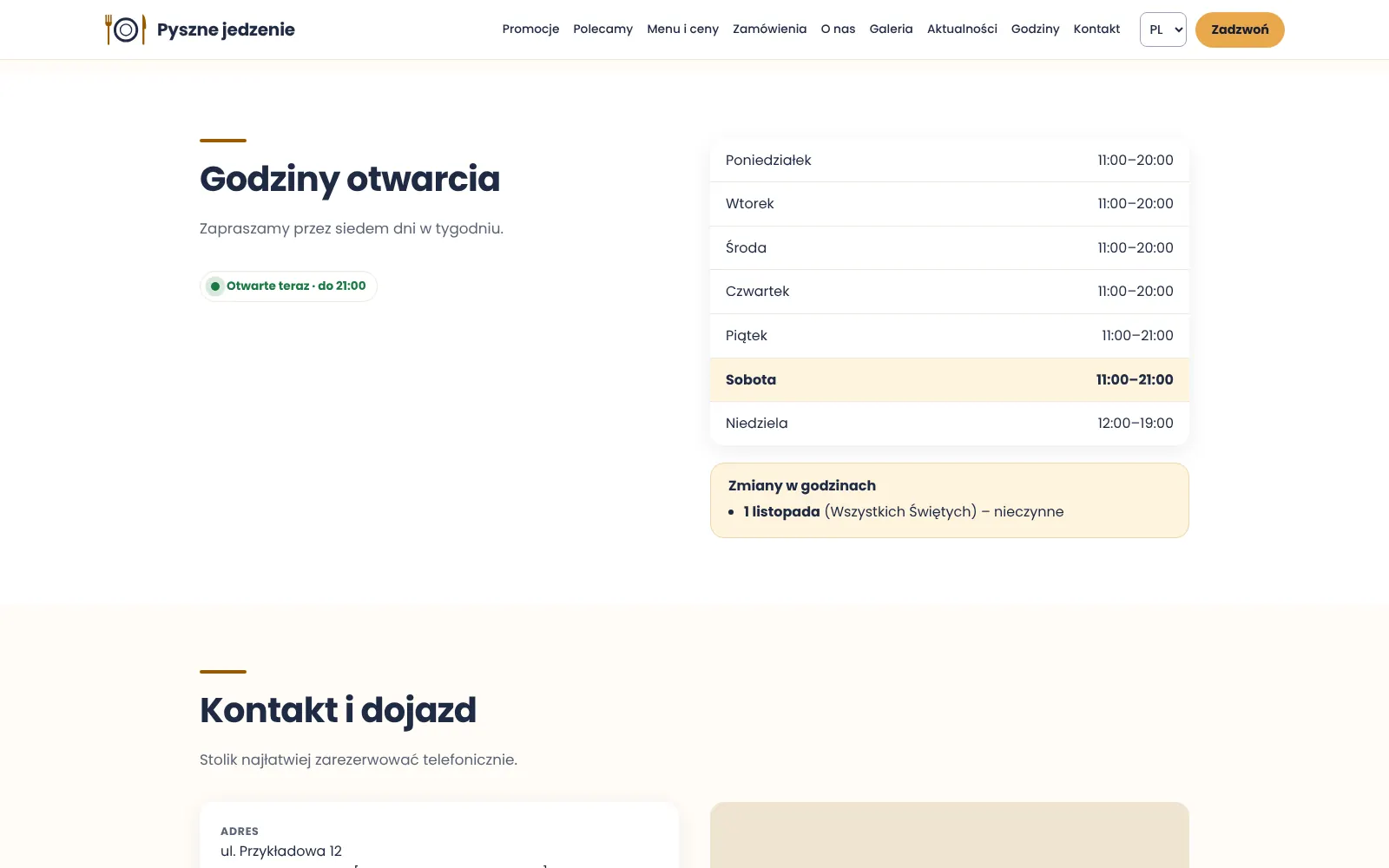Screen dimensions: 1389x868
Task: Click the Piątek day label
Action: pyautogui.click(x=747, y=336)
